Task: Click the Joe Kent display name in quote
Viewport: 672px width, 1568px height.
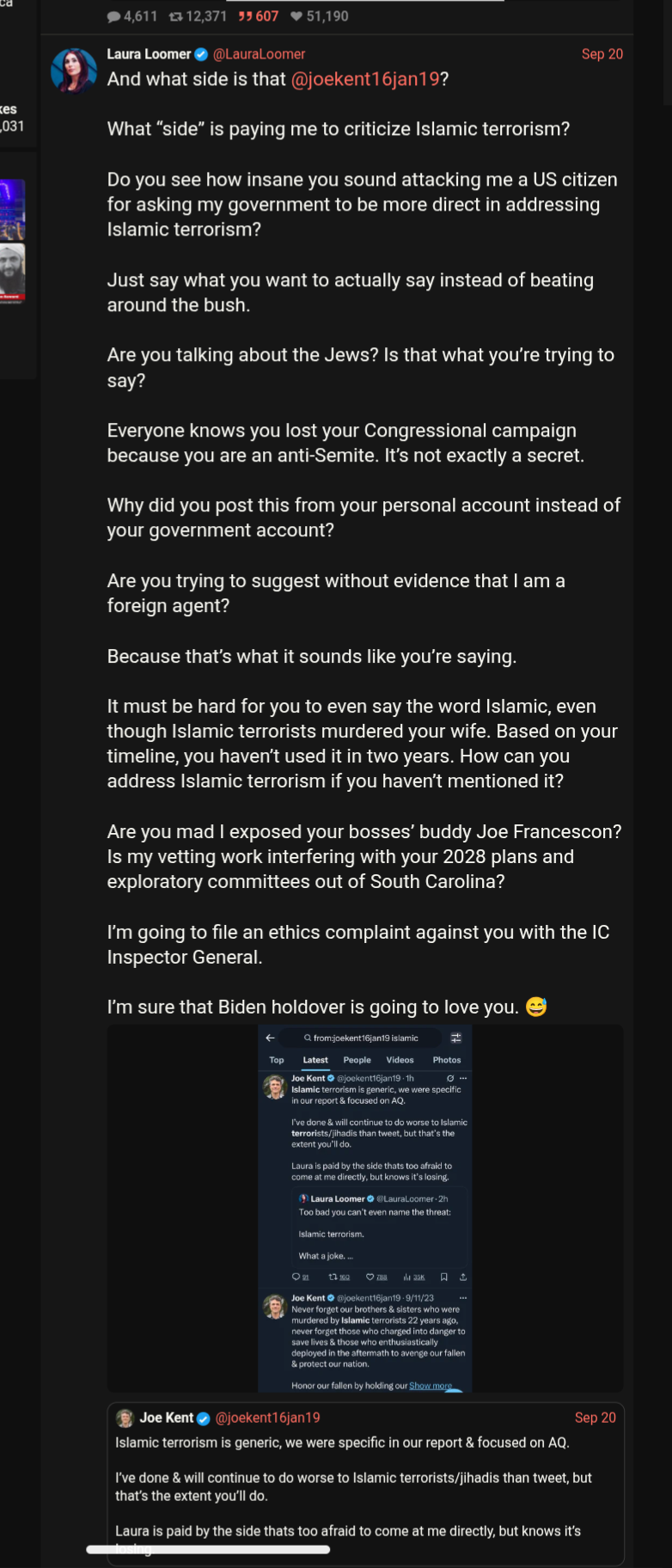Action: (x=167, y=1418)
